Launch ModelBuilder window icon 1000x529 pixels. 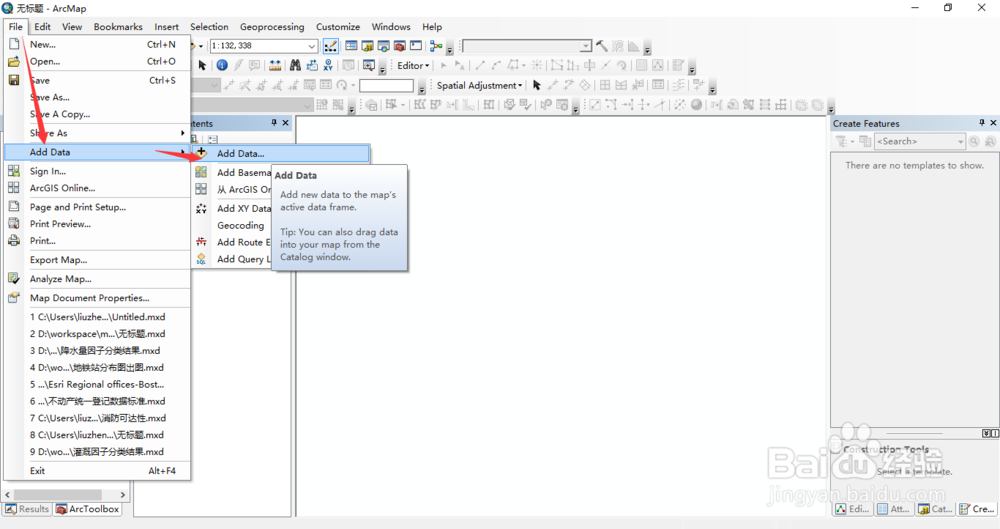click(436, 46)
